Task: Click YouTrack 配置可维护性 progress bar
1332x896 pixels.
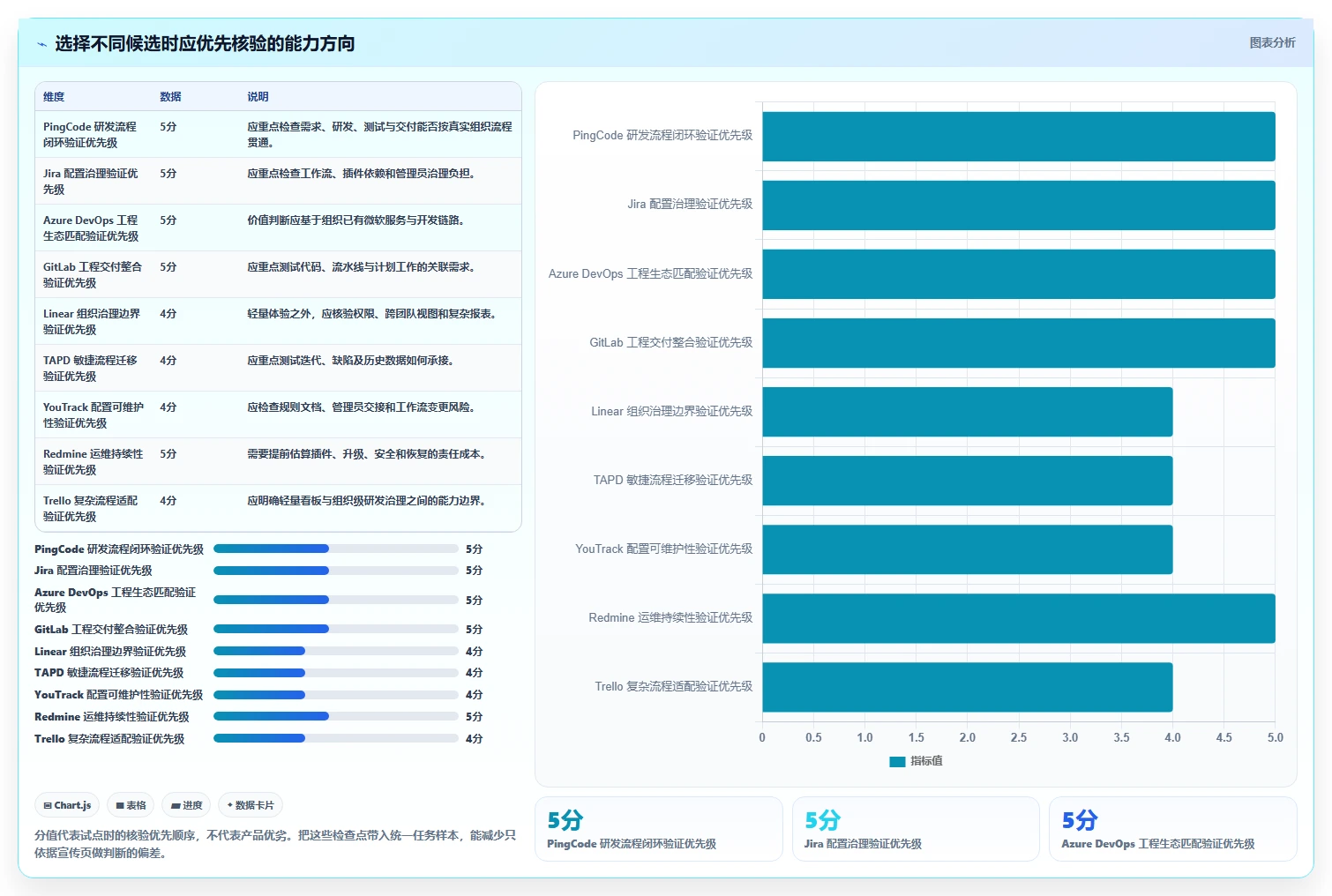Action: [336, 695]
